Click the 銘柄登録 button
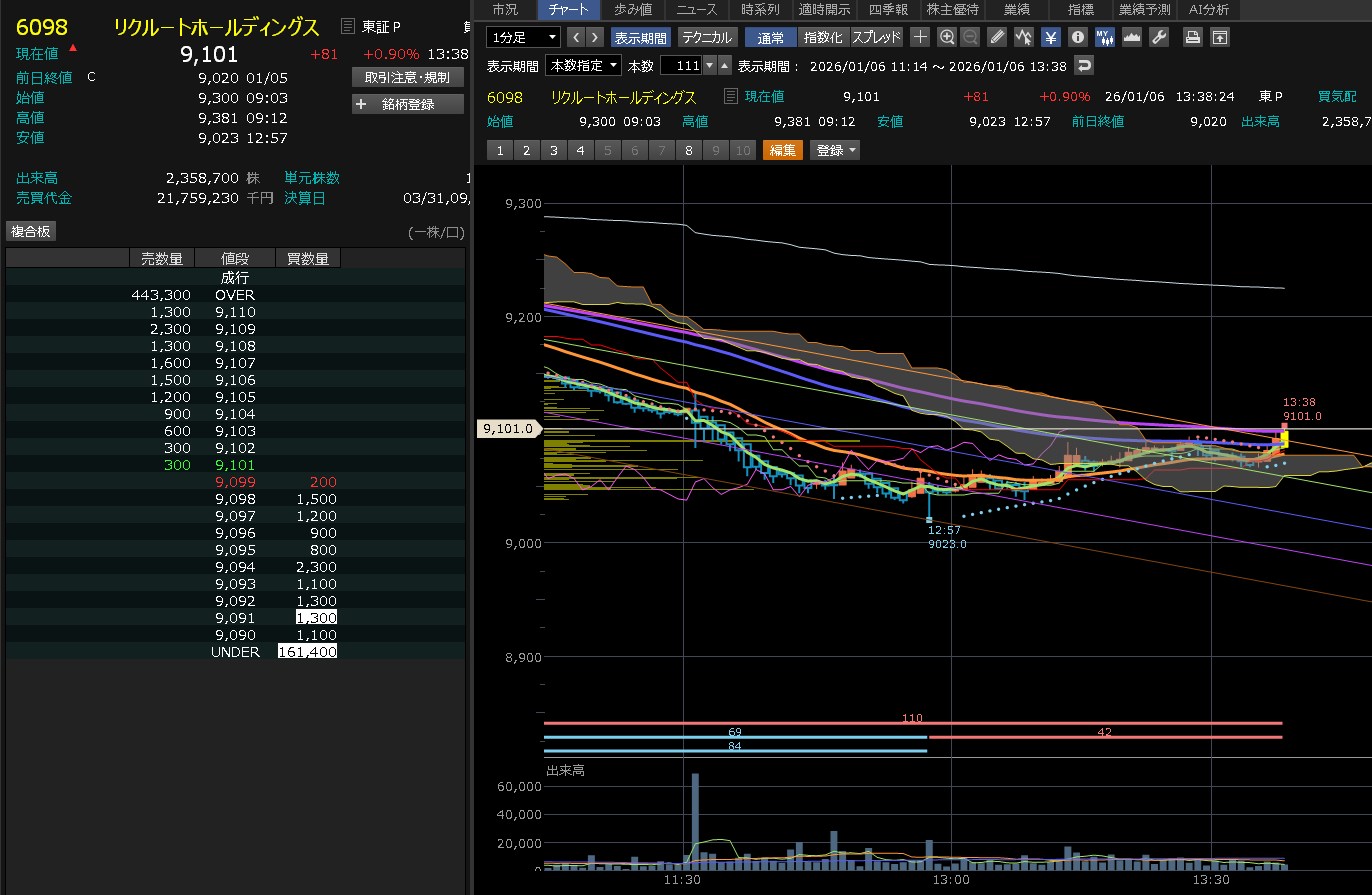The height and width of the screenshot is (895, 1372). 408,104
